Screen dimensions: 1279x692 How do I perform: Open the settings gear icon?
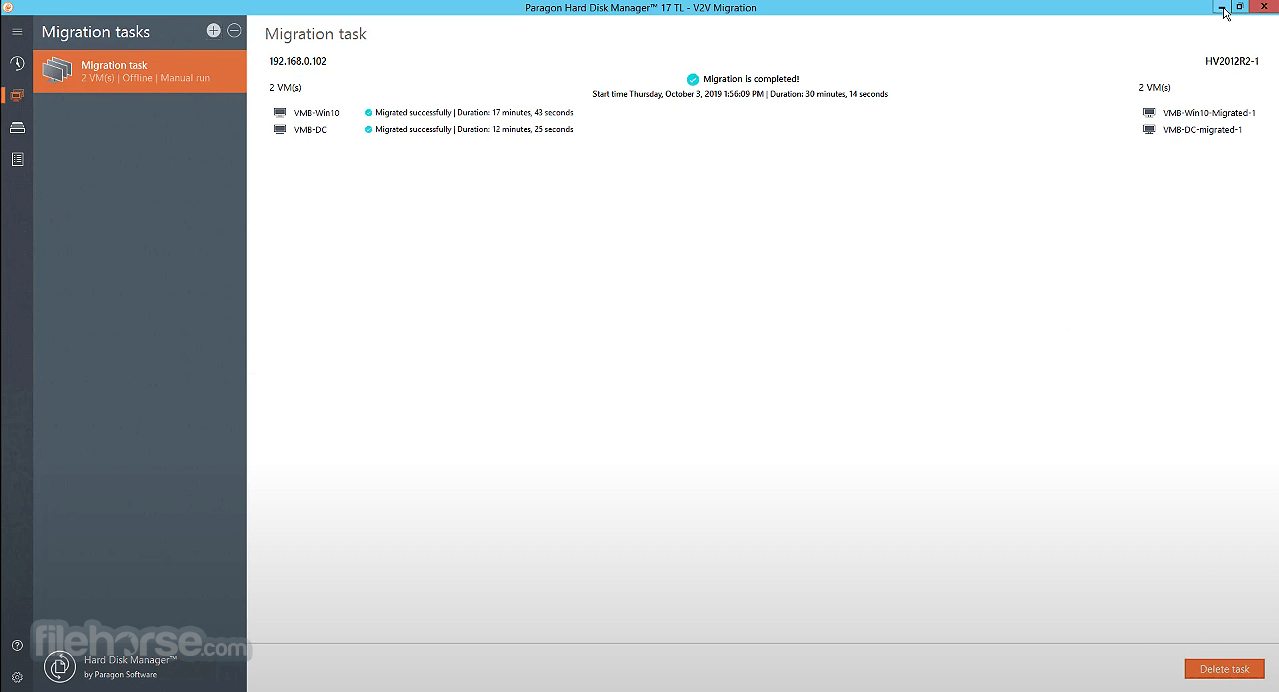coord(17,677)
